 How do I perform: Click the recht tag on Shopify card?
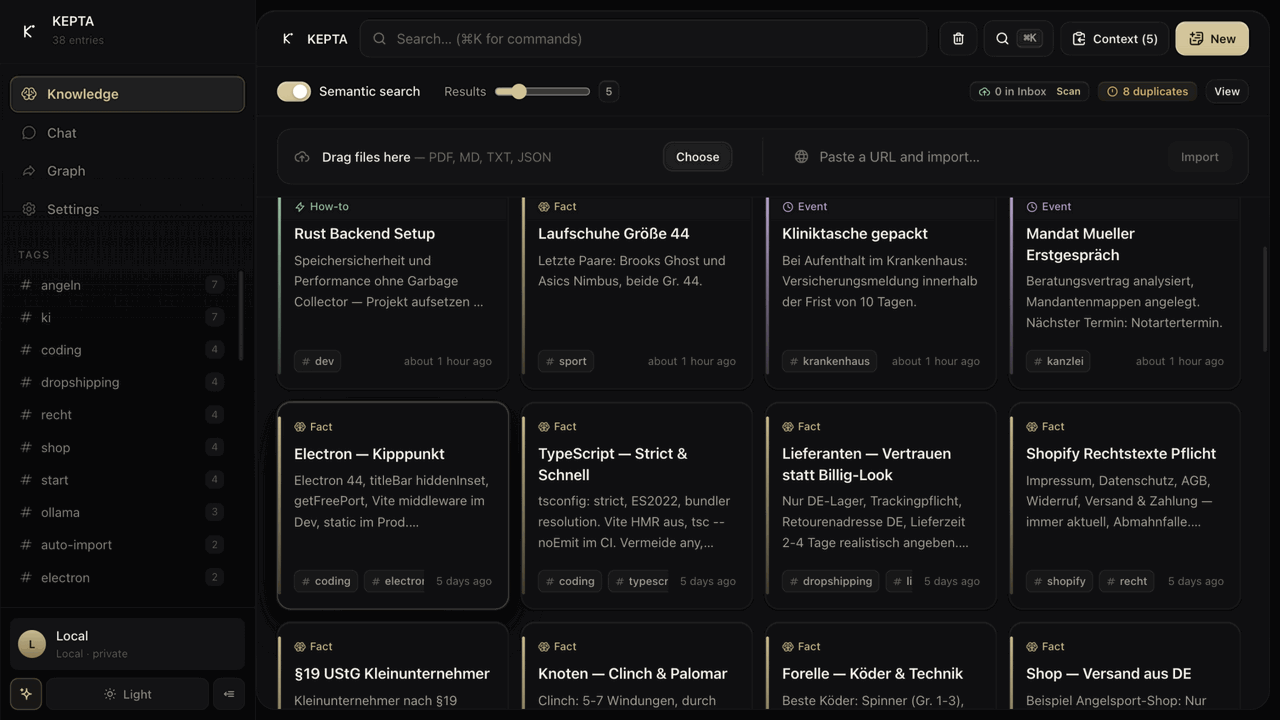[1127, 581]
